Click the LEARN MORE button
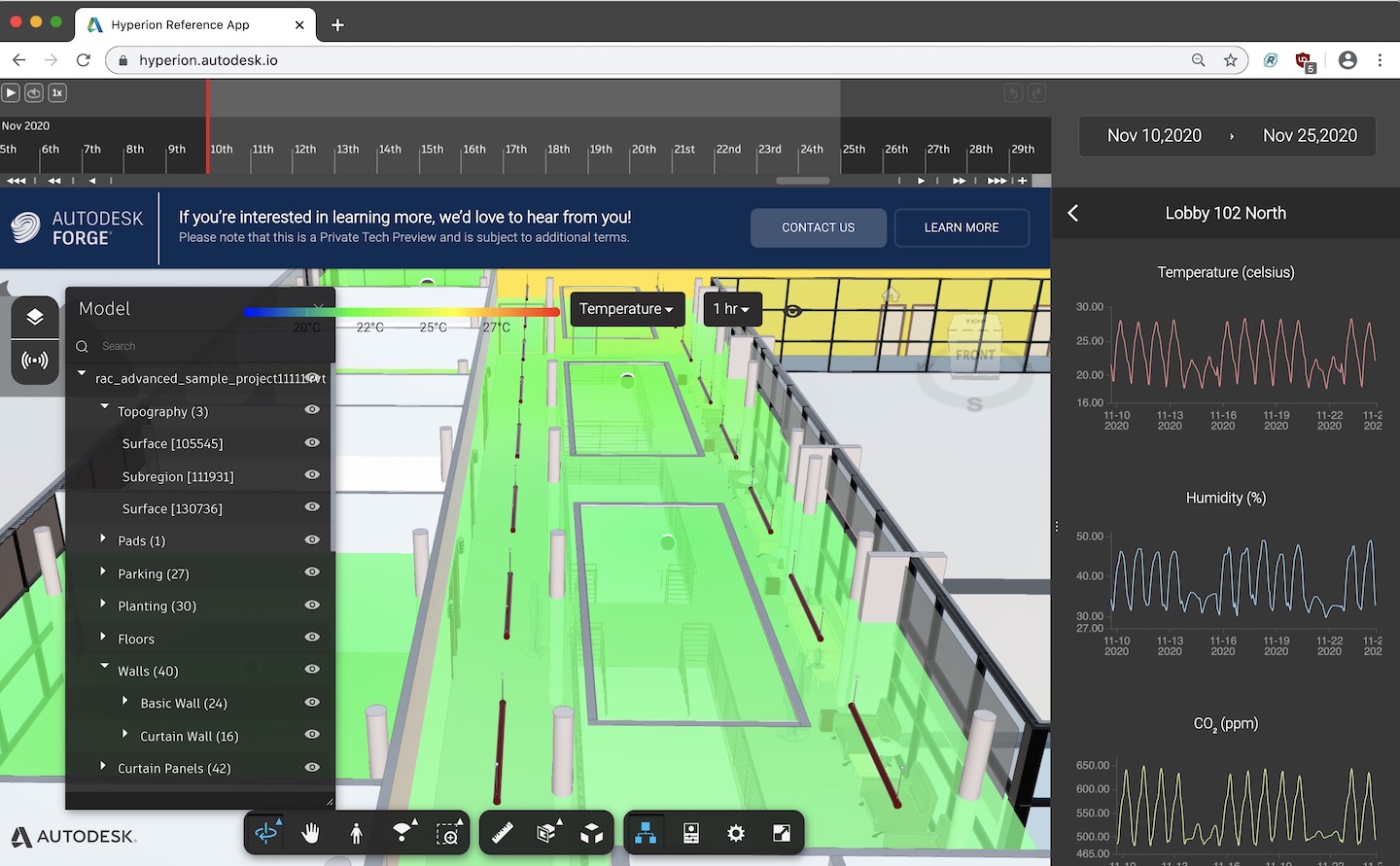The width and height of the screenshot is (1400, 866). coord(962,227)
